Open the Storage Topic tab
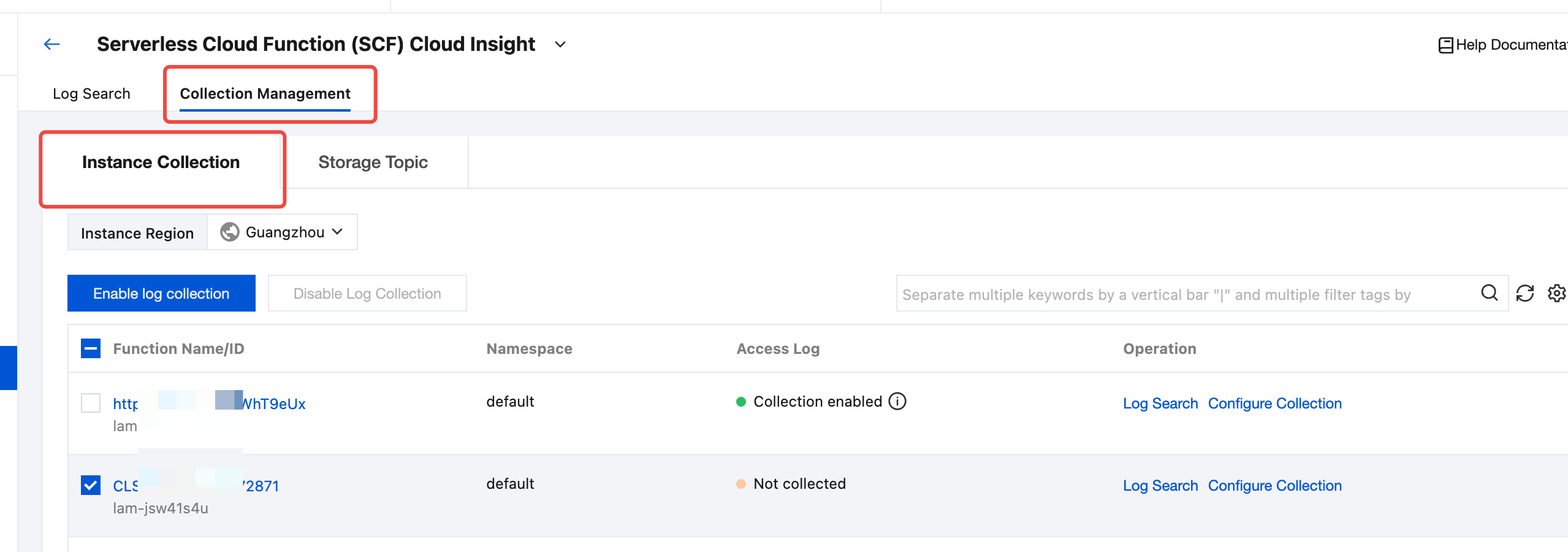This screenshot has width=1568, height=552. (x=373, y=163)
